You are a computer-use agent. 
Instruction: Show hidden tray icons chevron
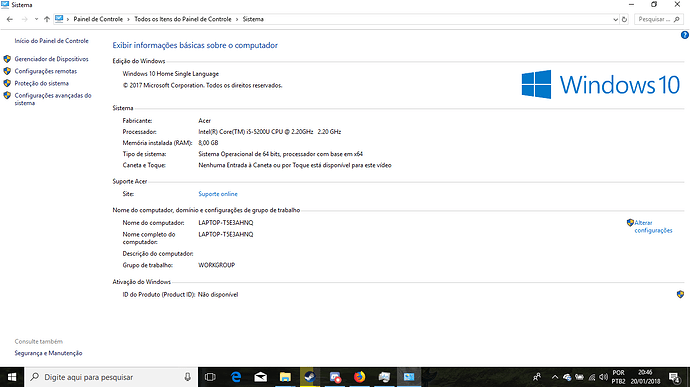click(554, 377)
